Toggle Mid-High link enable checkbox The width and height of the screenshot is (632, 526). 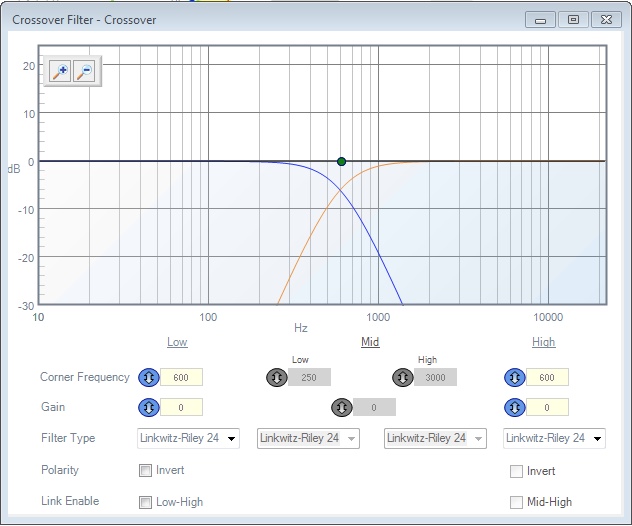(x=516, y=502)
